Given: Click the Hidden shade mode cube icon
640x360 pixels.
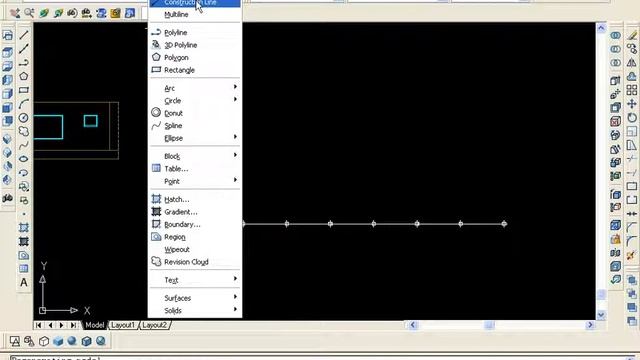Looking at the screenshot, I should 44,341.
